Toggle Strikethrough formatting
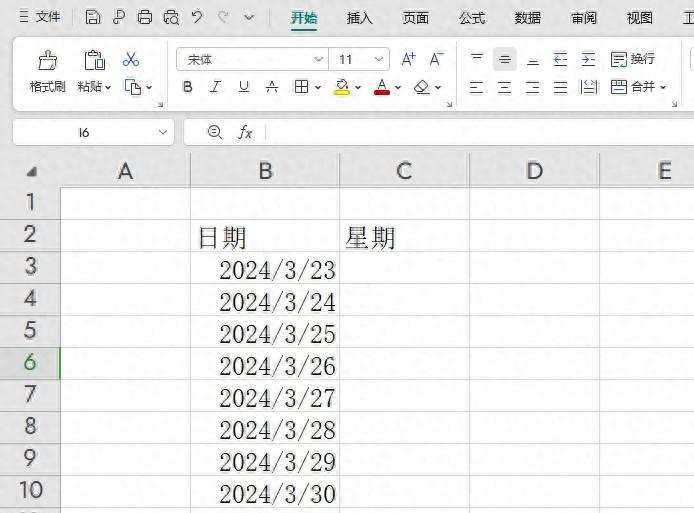The height and width of the screenshot is (513, 694). [x=272, y=87]
